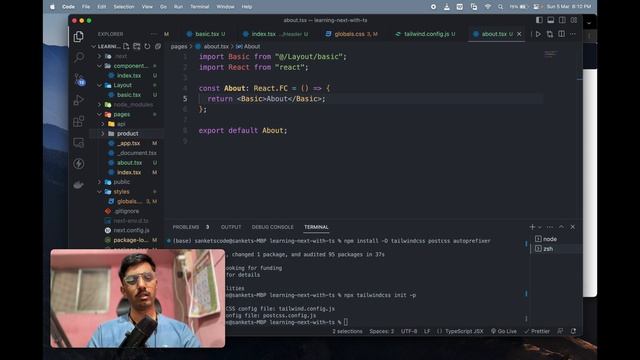Open the Selection menu in menu bar
This screenshot has height=360, width=640.
124,7
